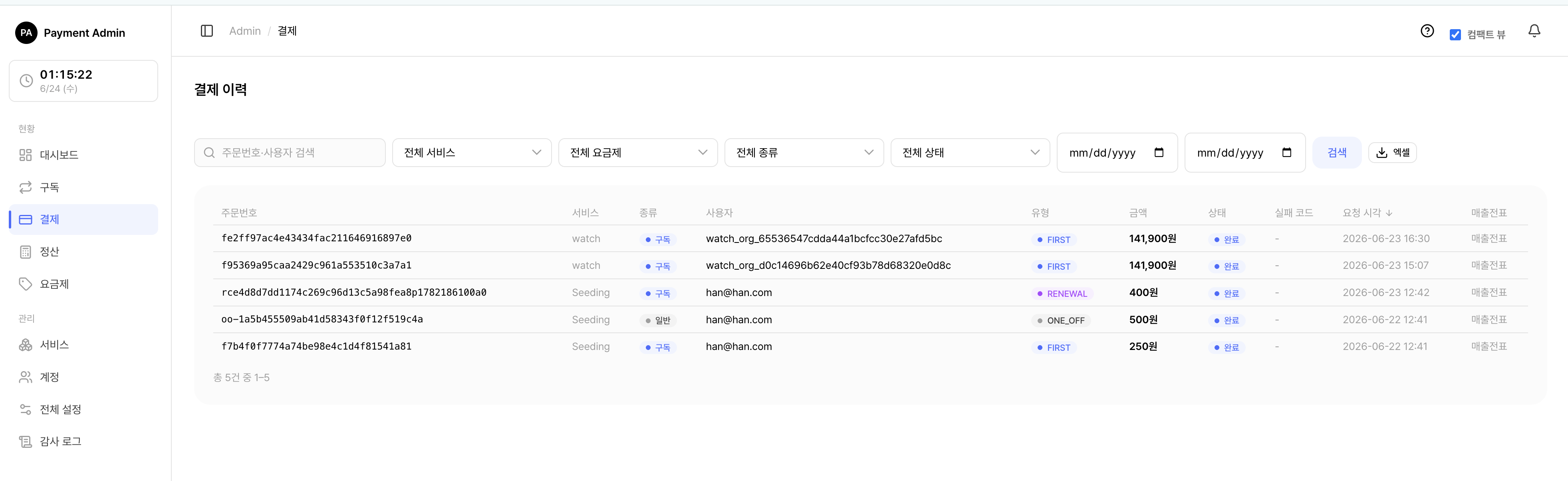Click the 400원 amount cell
Screen dimensions: 1568x481
(1143, 293)
